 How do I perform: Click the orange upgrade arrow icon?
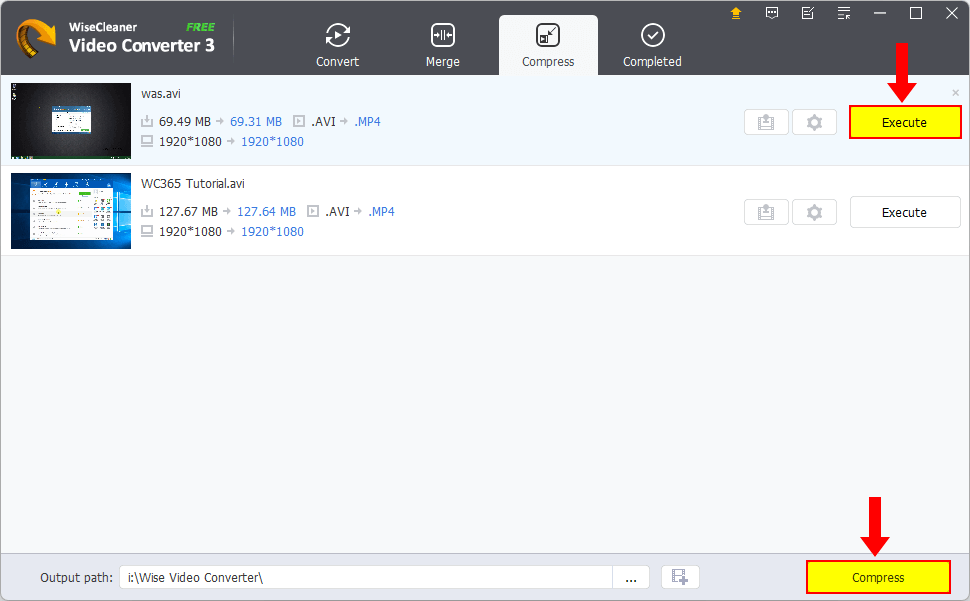pos(736,13)
